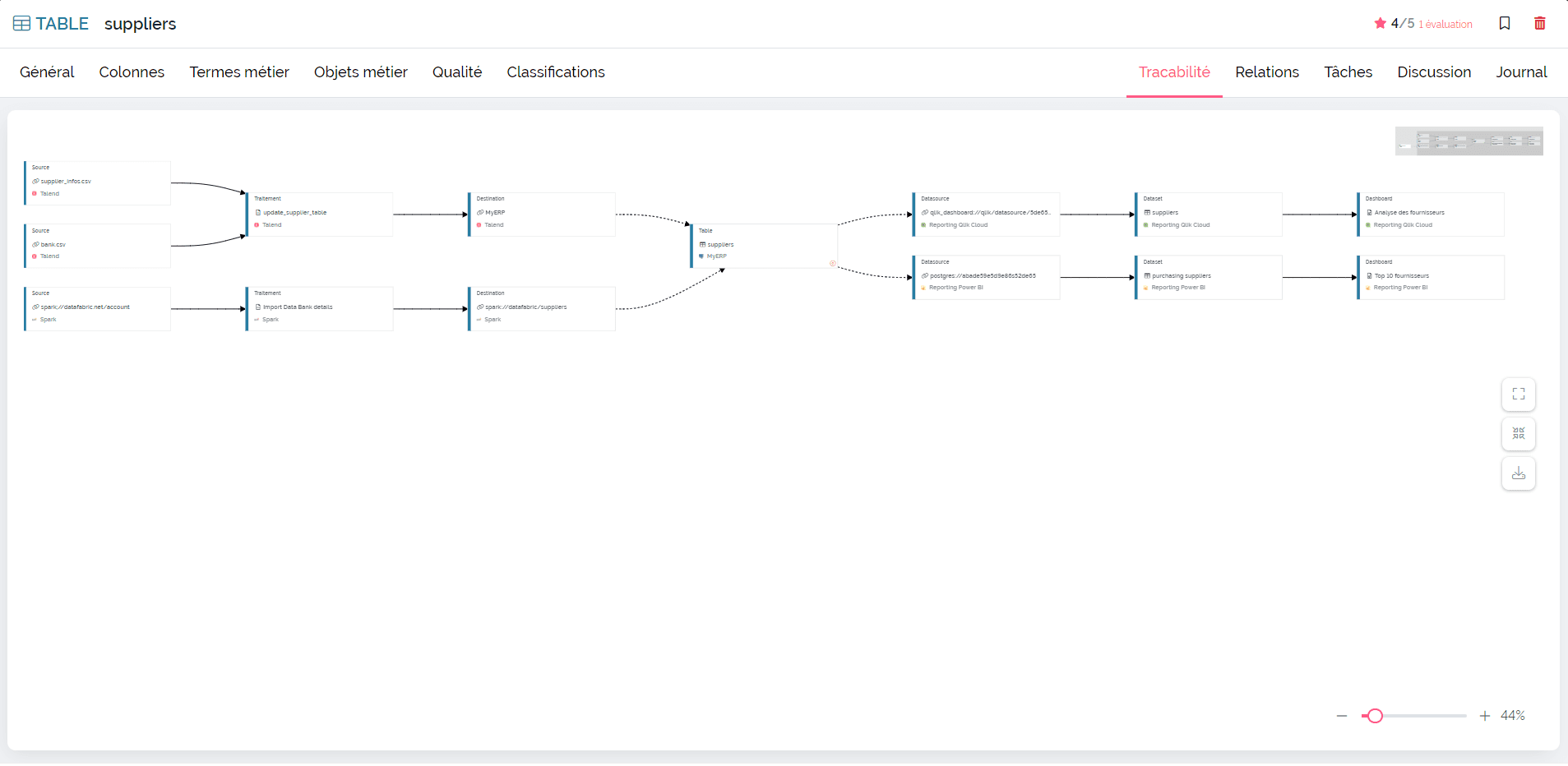Click the table icon beside purchasing suppliers
This screenshot has width=1568, height=766.
[x=1147, y=276]
